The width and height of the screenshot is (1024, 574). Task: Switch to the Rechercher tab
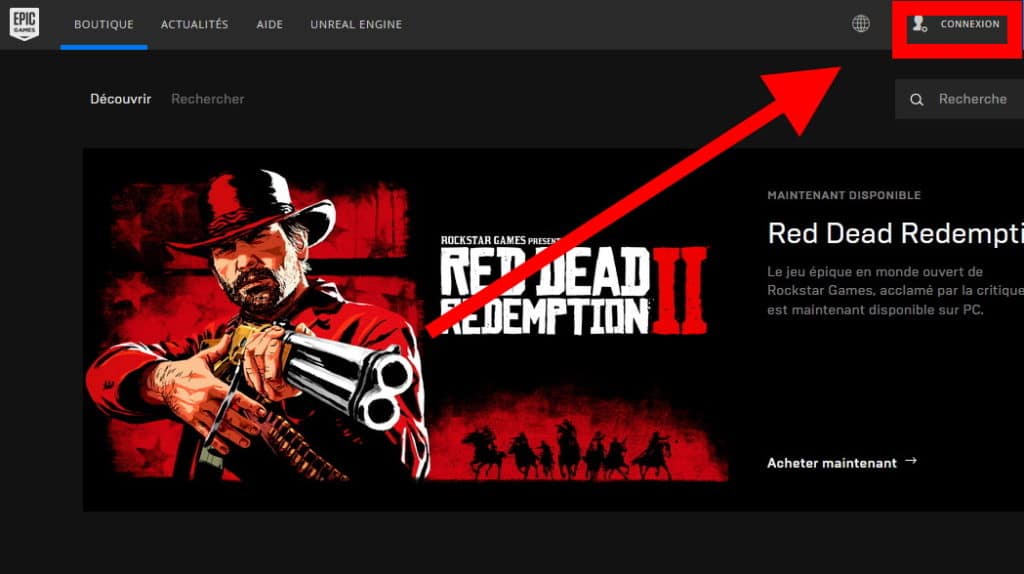tap(207, 99)
